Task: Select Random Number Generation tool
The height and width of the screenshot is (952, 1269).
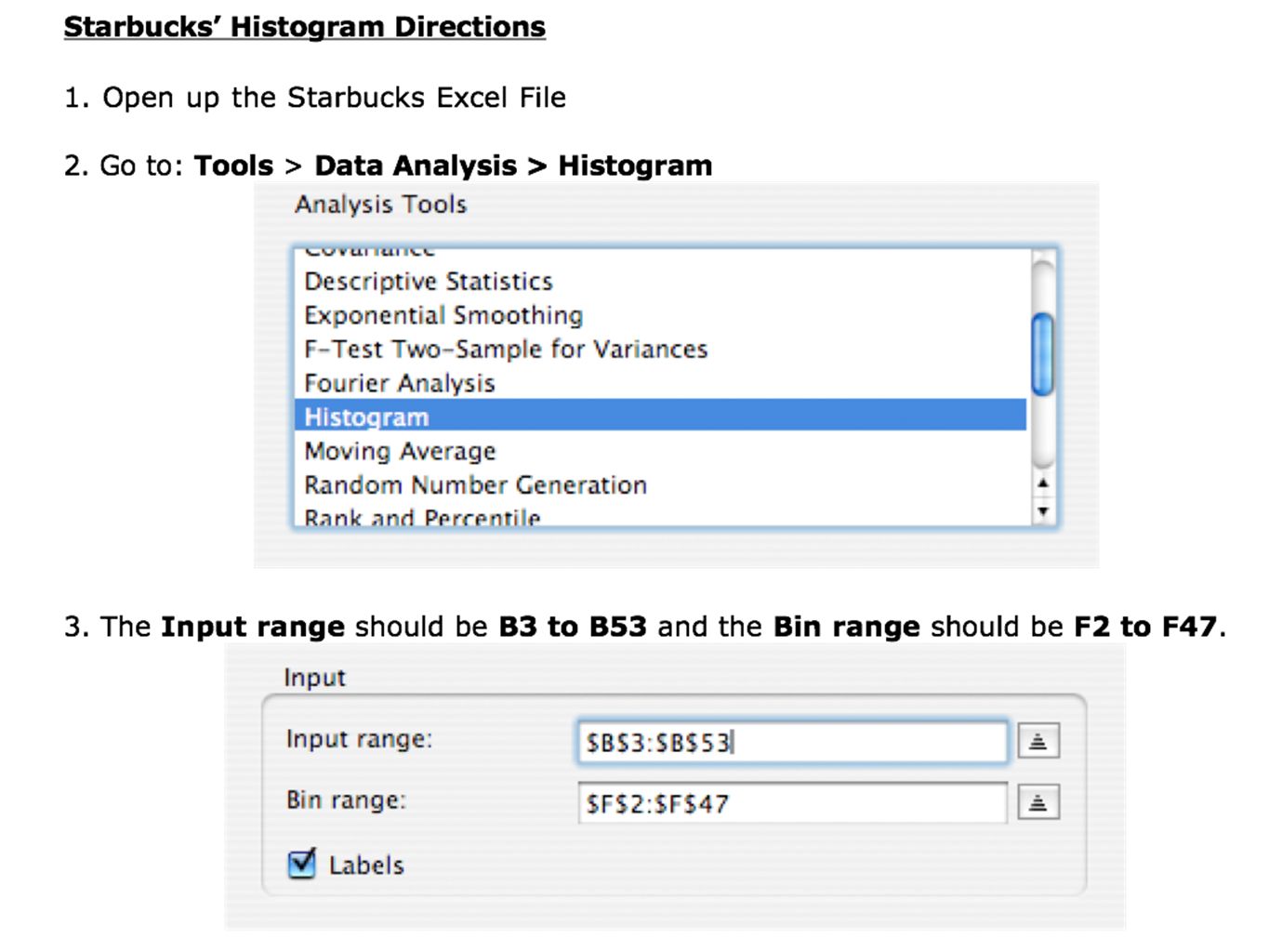Action: coord(661,485)
